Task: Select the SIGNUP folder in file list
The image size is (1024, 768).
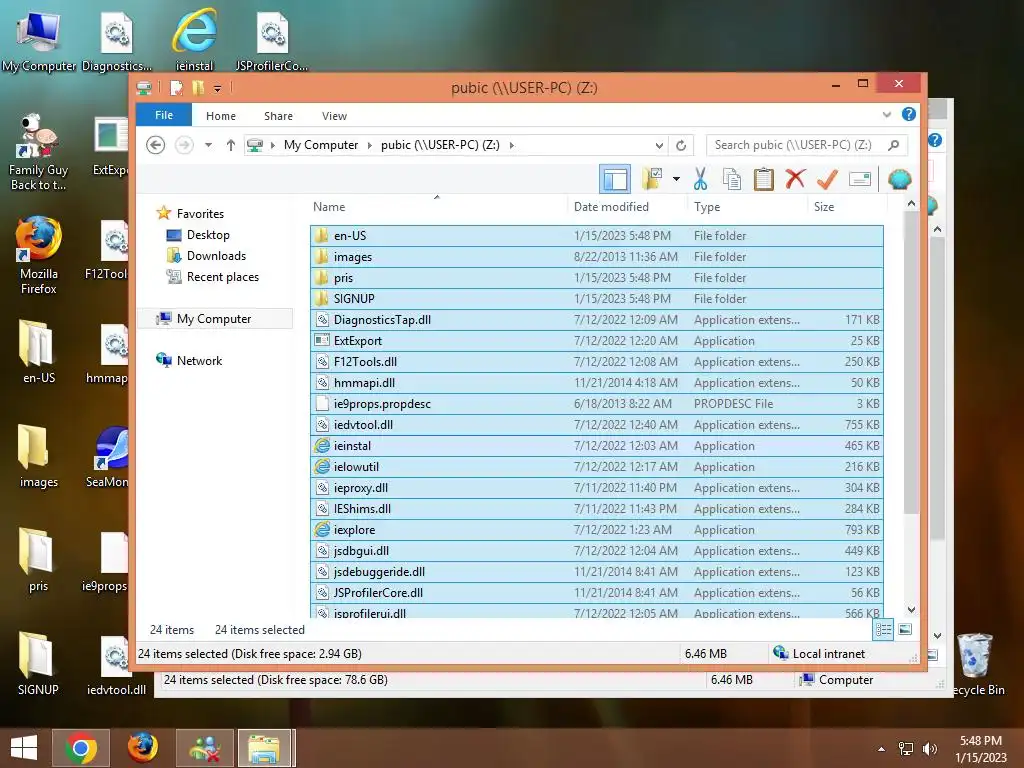Action: click(597, 298)
